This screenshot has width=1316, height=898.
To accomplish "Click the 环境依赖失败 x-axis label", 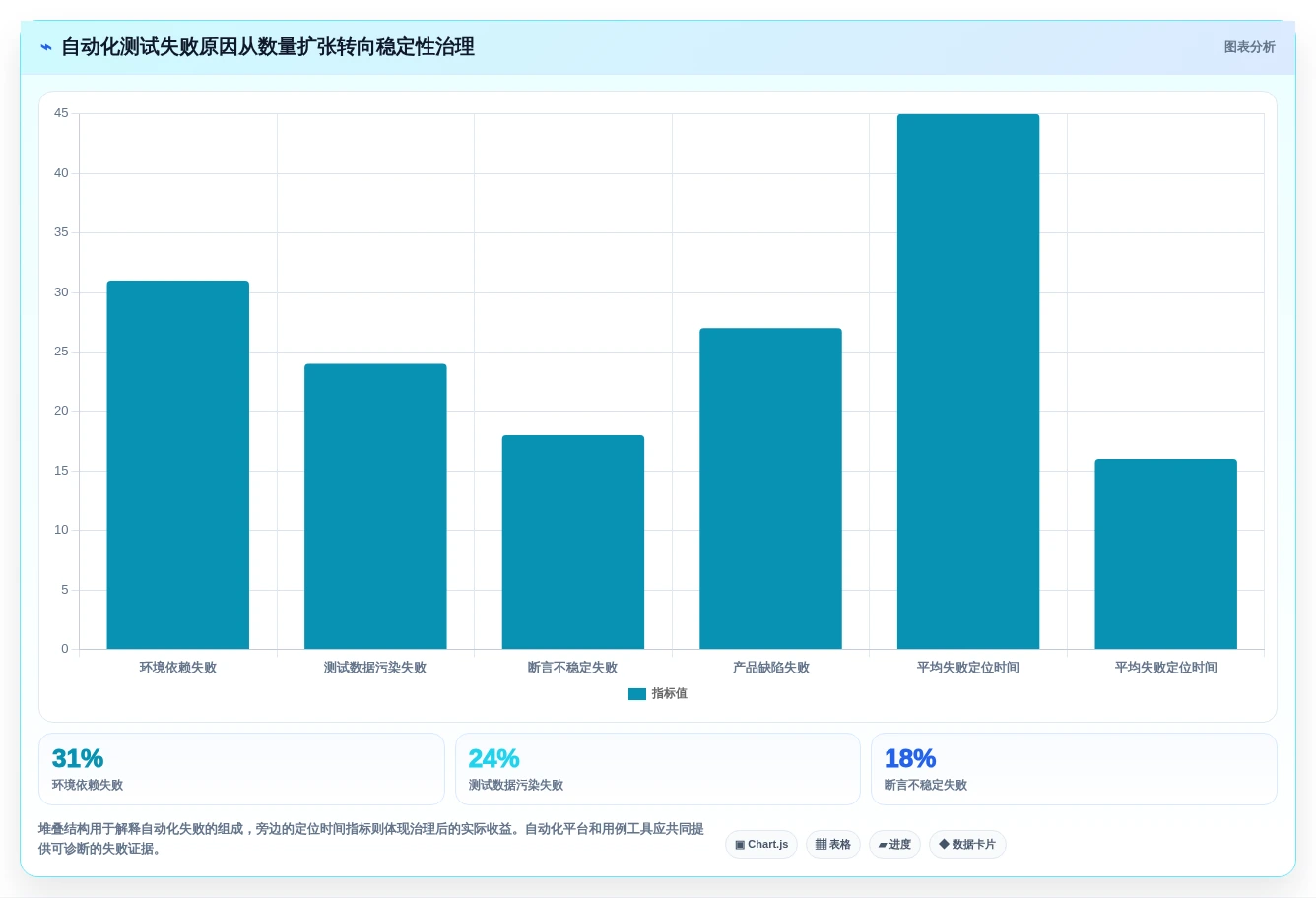I will click(178, 668).
